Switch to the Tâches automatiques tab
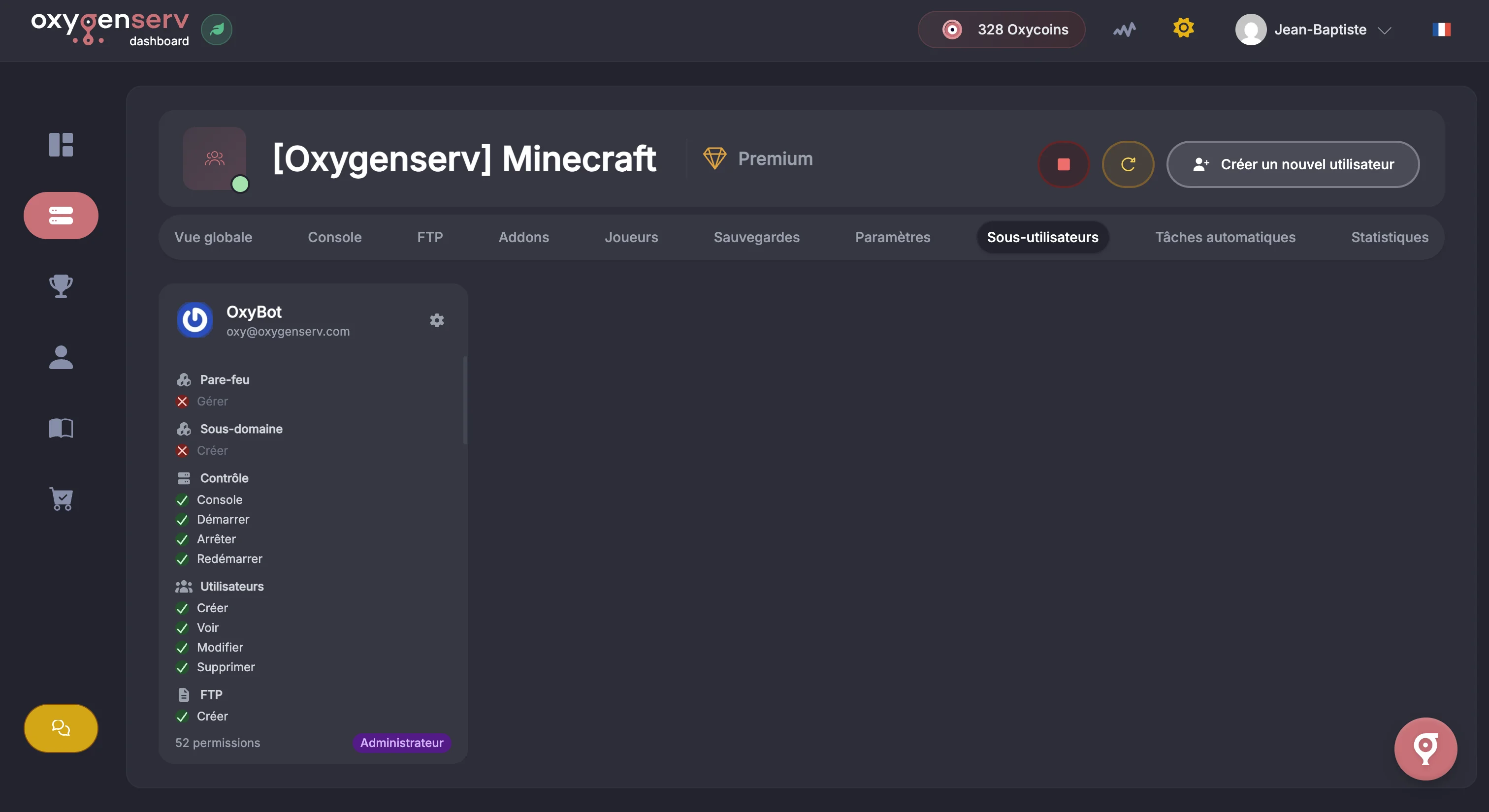The height and width of the screenshot is (812, 1489). point(1225,237)
